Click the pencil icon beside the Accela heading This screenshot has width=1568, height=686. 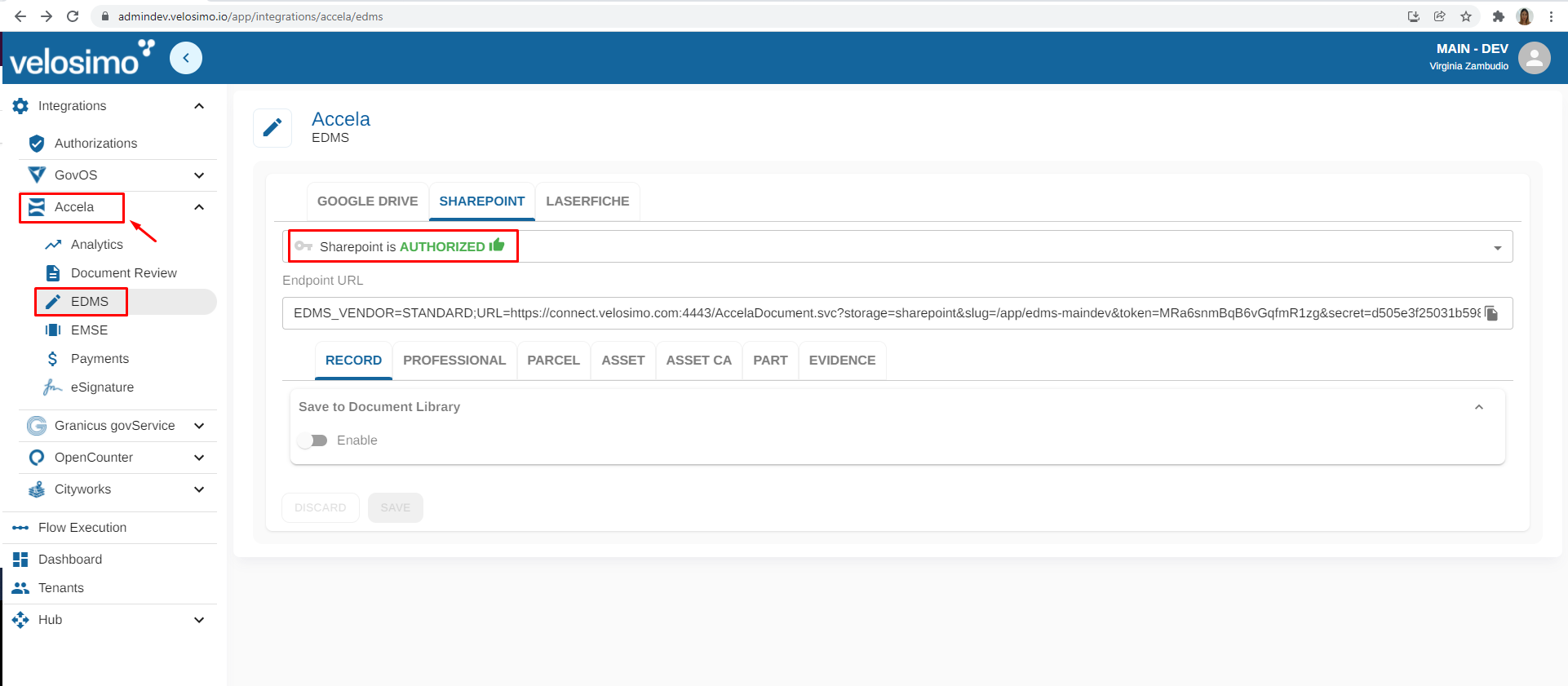click(x=272, y=127)
